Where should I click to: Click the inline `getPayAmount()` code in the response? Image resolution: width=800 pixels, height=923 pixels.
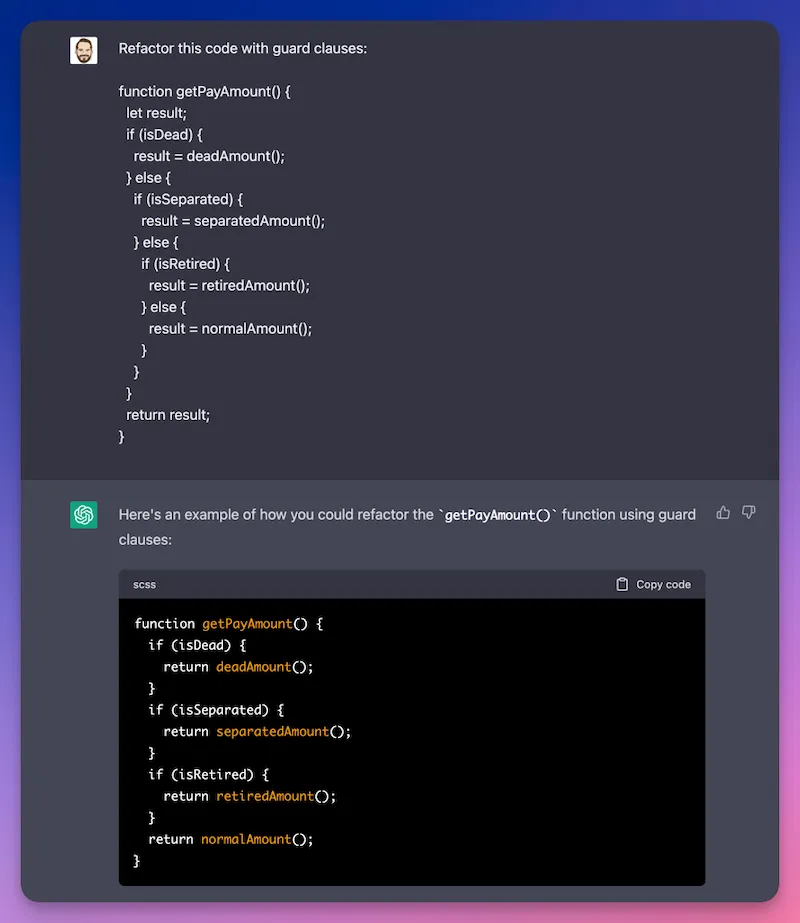point(497,515)
